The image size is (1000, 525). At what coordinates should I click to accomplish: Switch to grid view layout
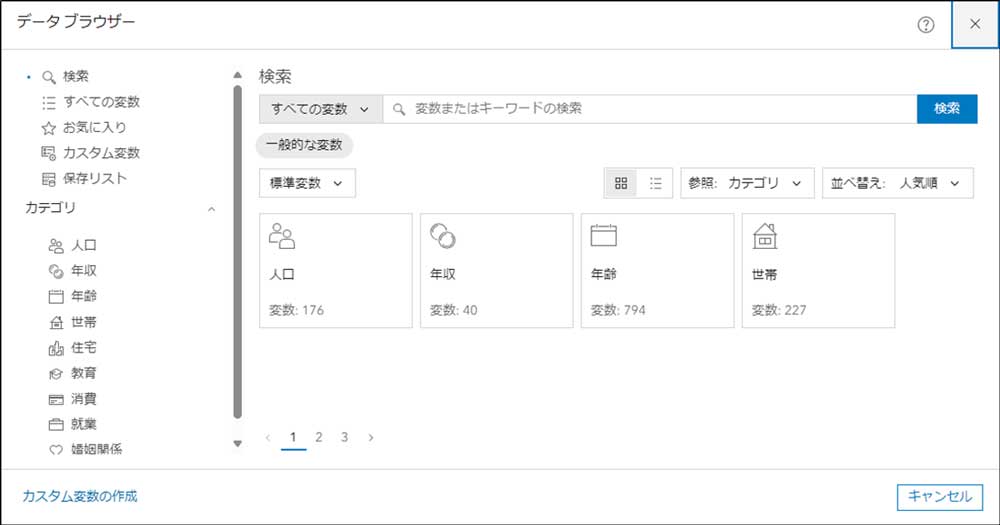pos(621,183)
